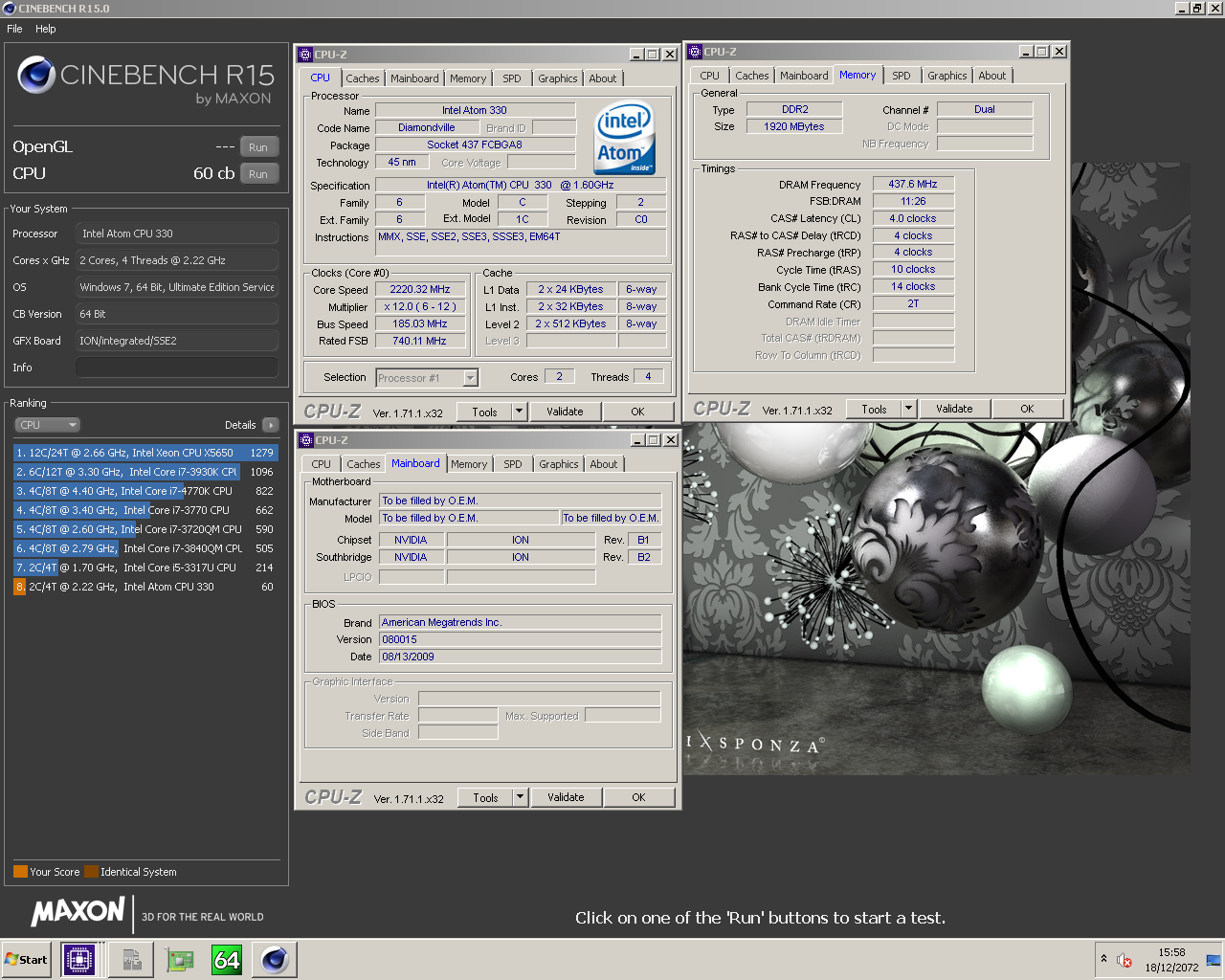Click the Cinebench title bar icon
The image size is (1225, 980).
[9, 9]
